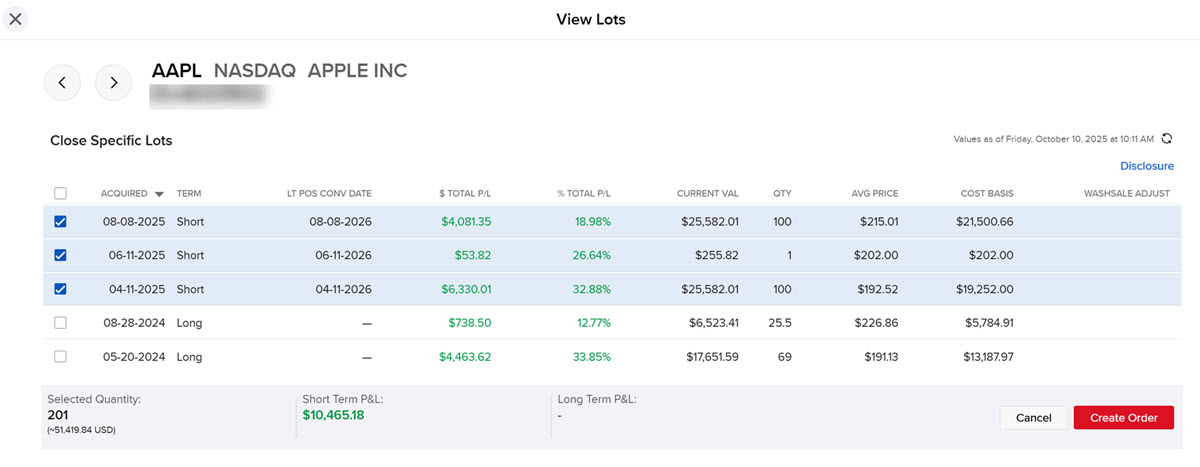Sort by the $ Total P/L column
Viewport: 1200px width, 467px height.
pos(465,193)
